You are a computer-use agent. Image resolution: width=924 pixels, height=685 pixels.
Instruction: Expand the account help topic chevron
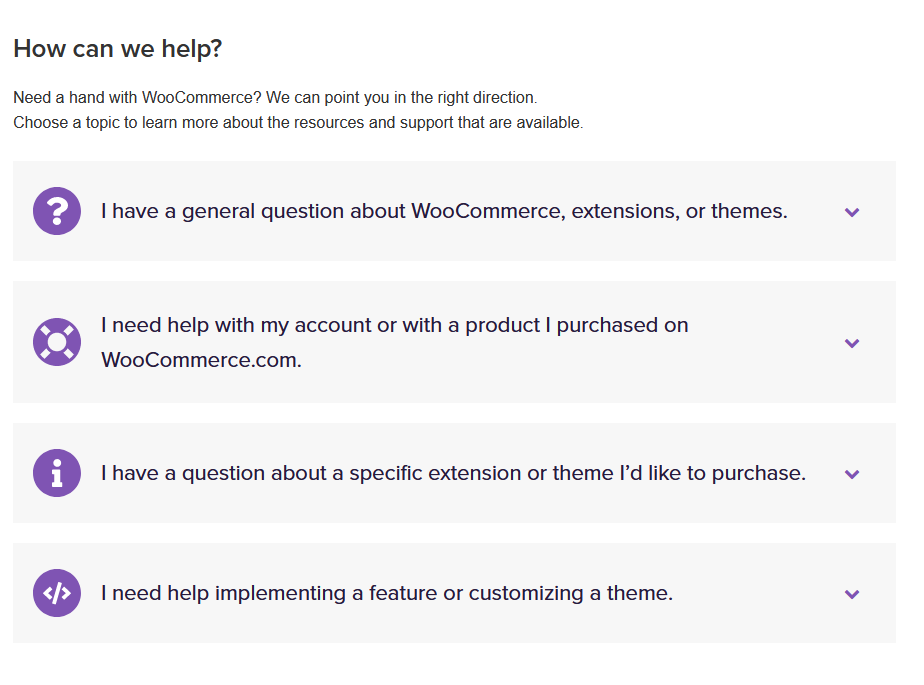pos(852,343)
